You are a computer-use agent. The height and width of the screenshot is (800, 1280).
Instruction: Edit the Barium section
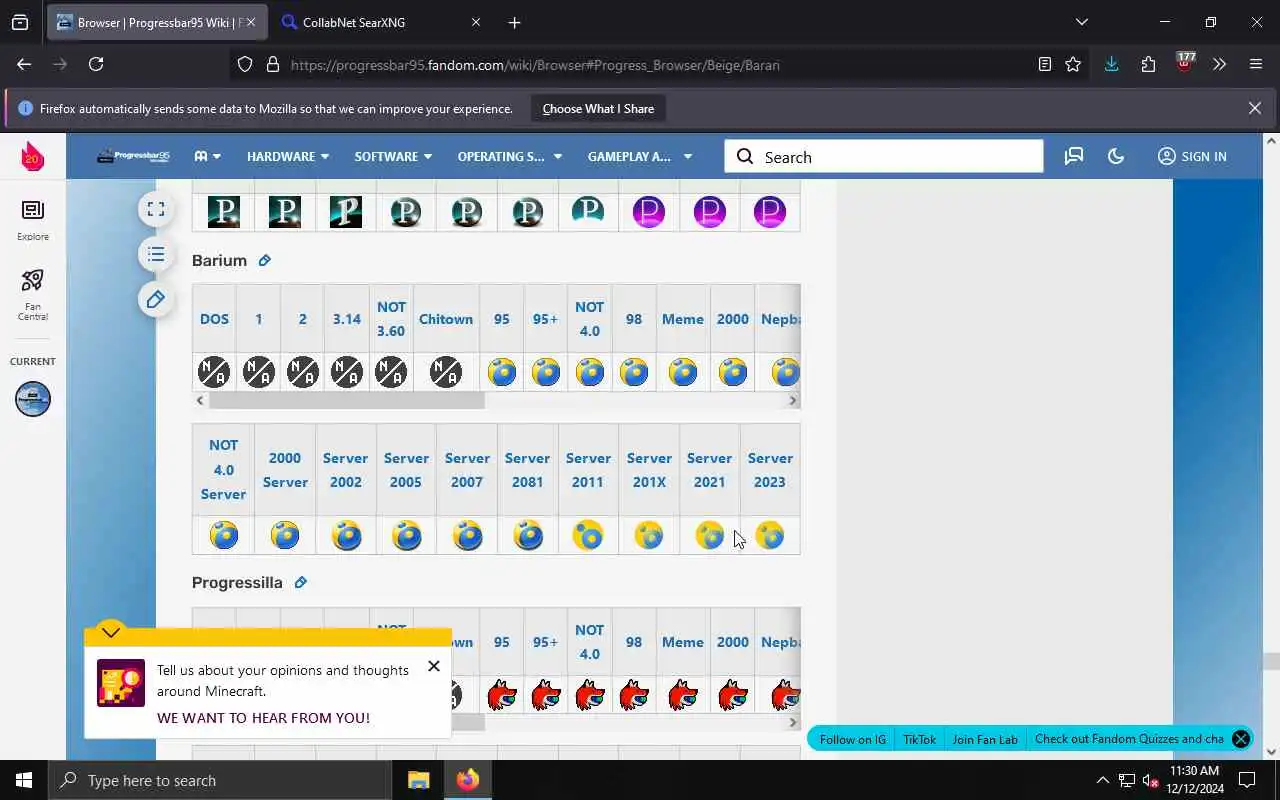(x=265, y=260)
